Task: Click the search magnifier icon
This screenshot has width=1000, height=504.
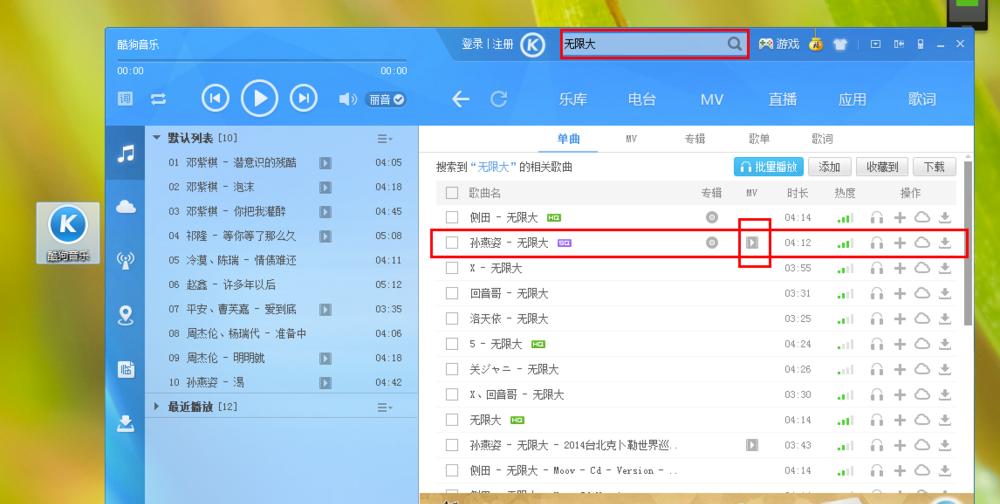Action: 735,44
